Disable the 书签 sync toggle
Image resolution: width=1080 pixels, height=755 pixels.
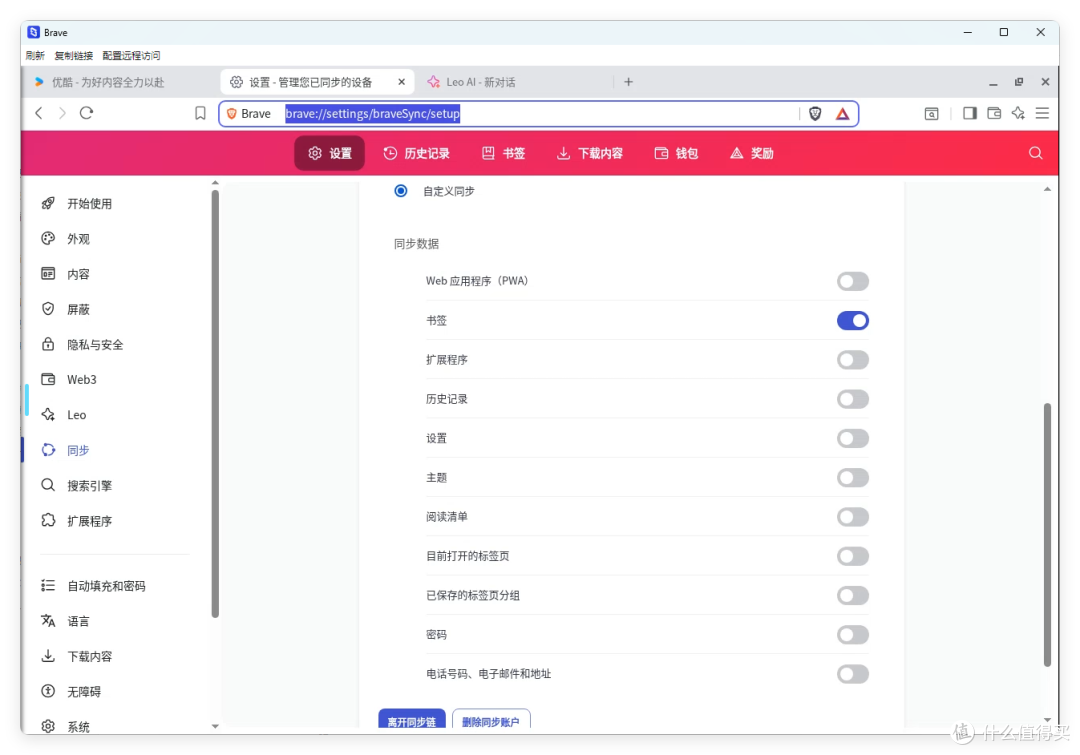(853, 320)
